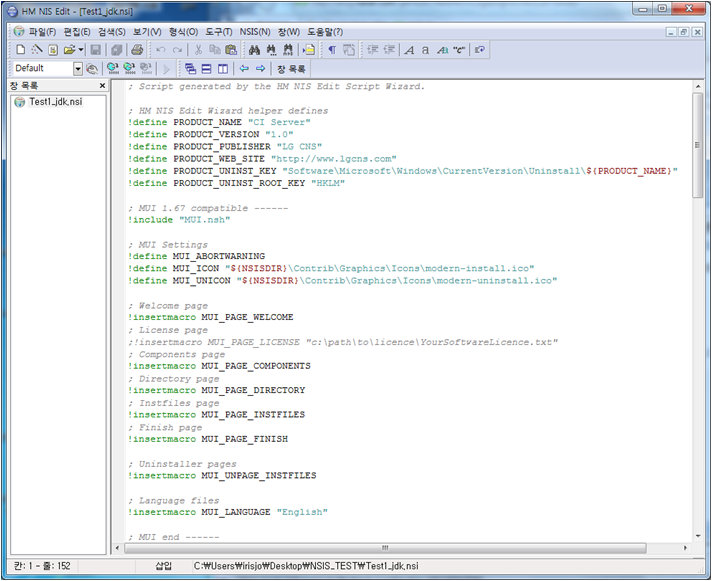The image size is (712, 581).
Task: Open the Default configuration dropdown
Action: pyautogui.click(x=77, y=68)
